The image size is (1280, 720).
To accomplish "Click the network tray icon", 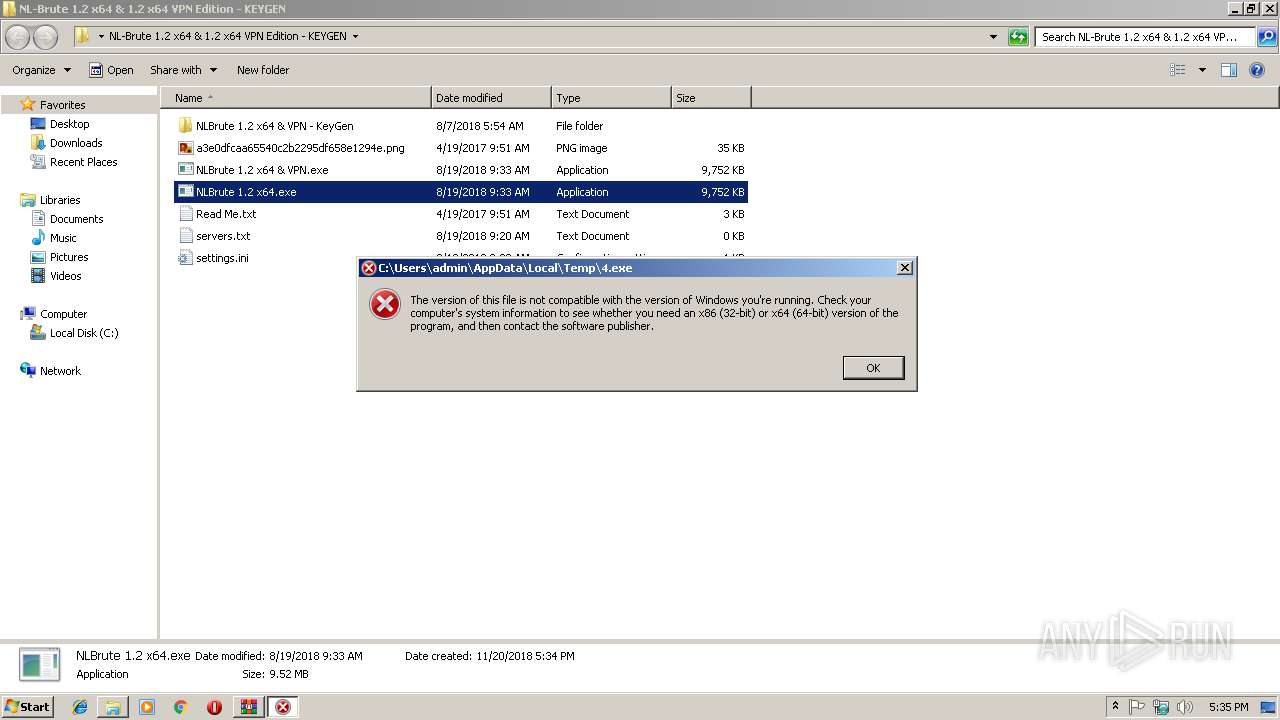I will point(1161,707).
